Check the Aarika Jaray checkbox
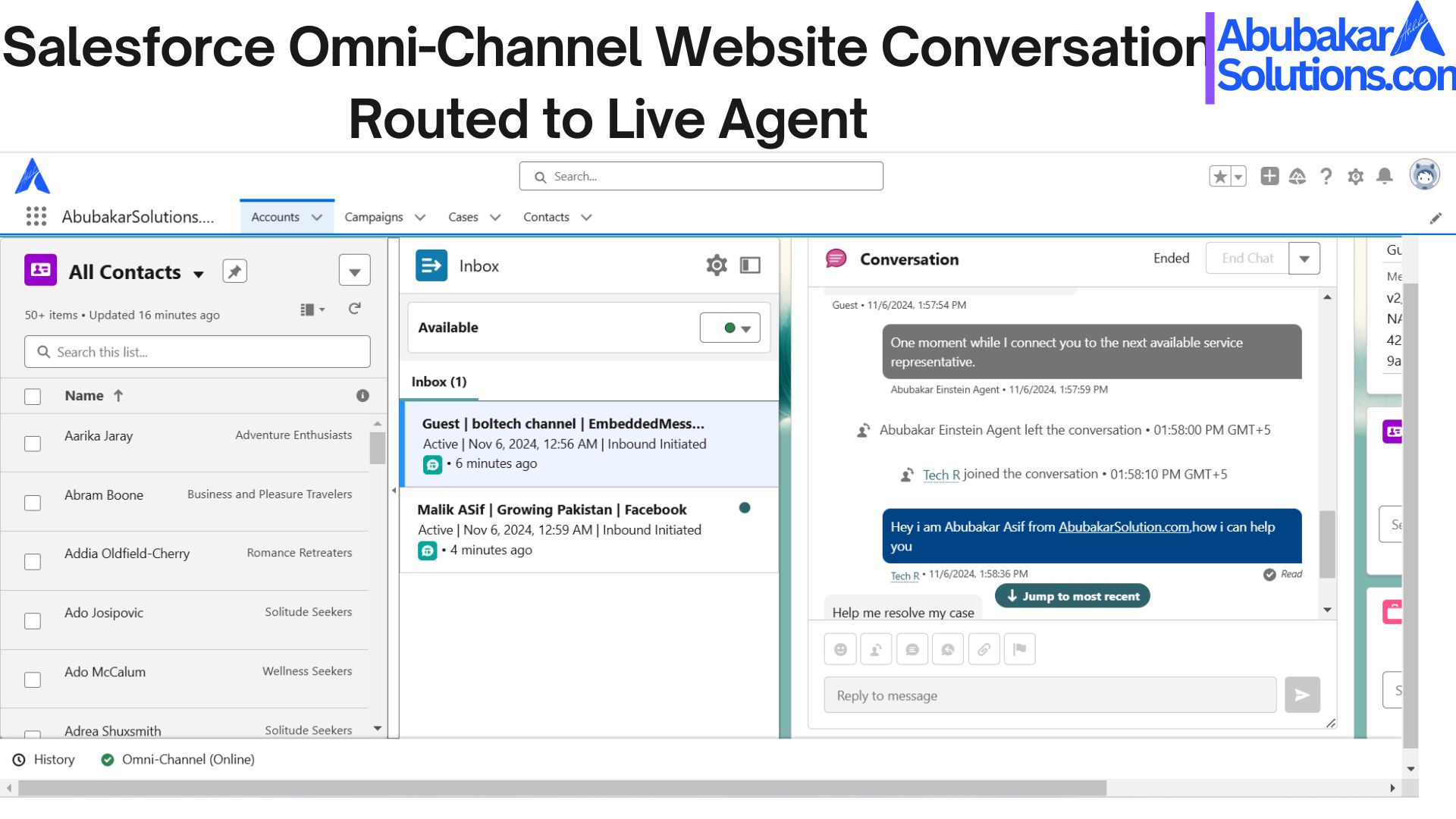The image size is (1456, 819). (33, 444)
